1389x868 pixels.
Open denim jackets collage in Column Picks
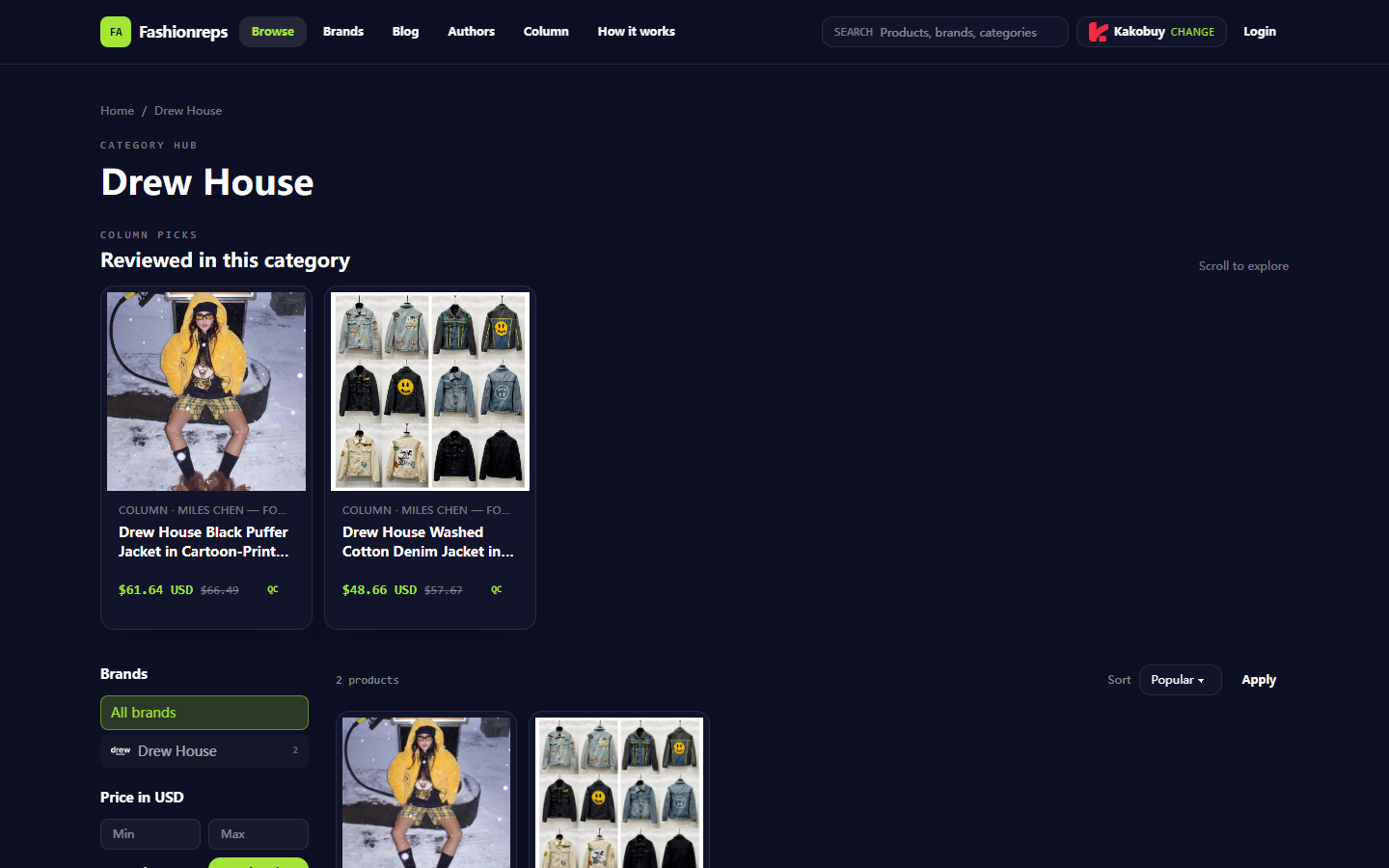(430, 392)
